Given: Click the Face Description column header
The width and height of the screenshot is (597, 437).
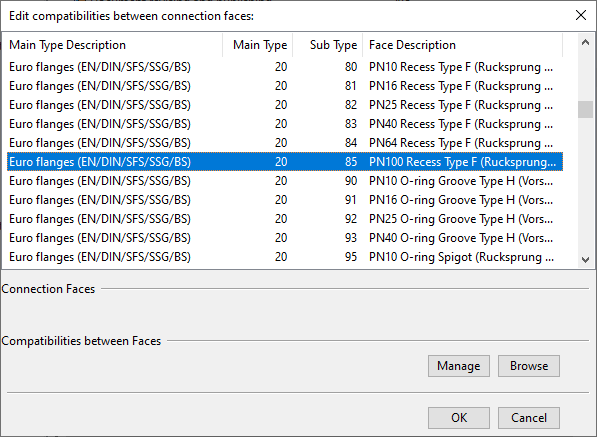Looking at the screenshot, I should coord(463,45).
